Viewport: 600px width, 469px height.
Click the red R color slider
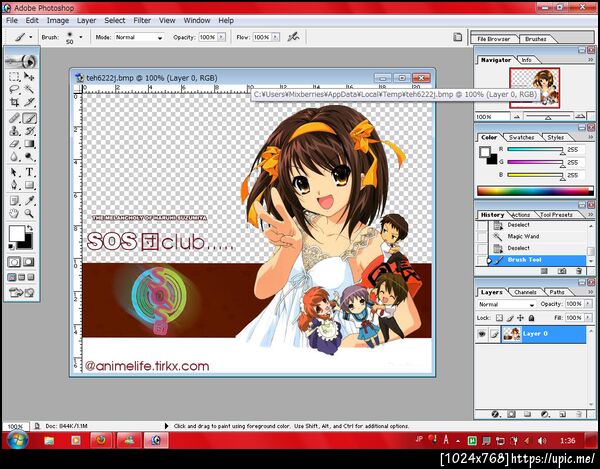click(x=535, y=150)
